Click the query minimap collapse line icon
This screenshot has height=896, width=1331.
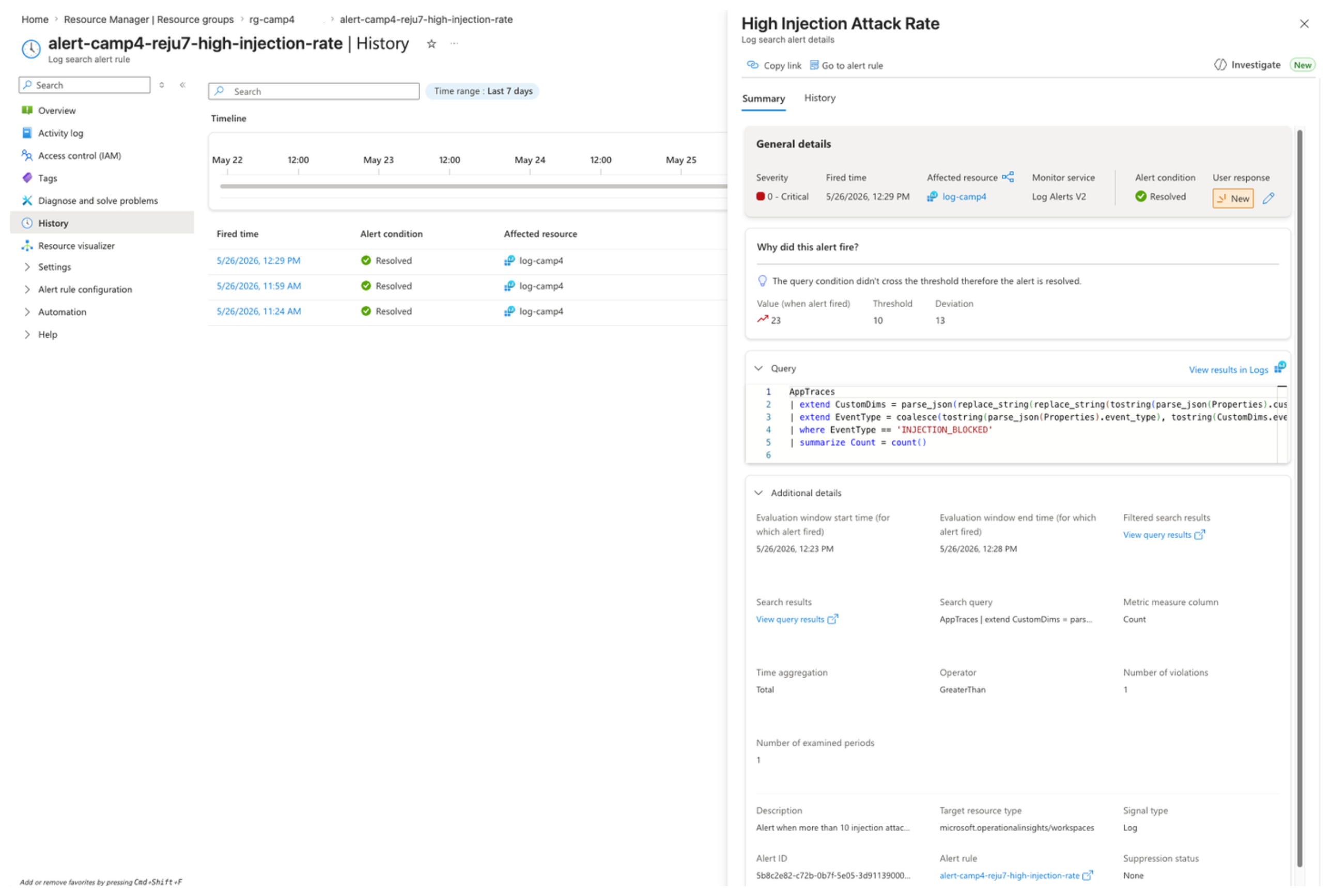click(x=1282, y=387)
